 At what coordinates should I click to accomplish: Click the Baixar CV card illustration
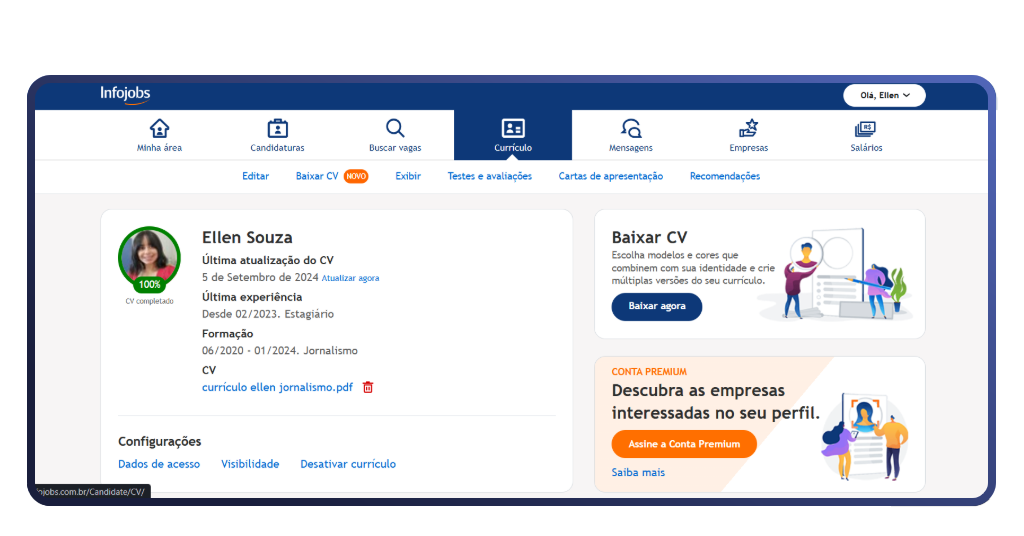(835, 274)
